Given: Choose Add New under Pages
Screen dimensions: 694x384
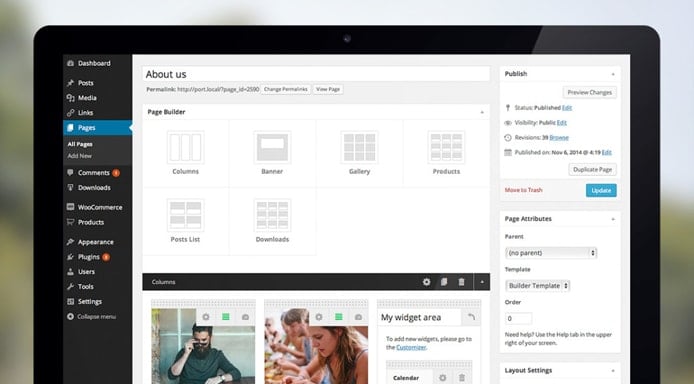Looking at the screenshot, I should [80, 156].
